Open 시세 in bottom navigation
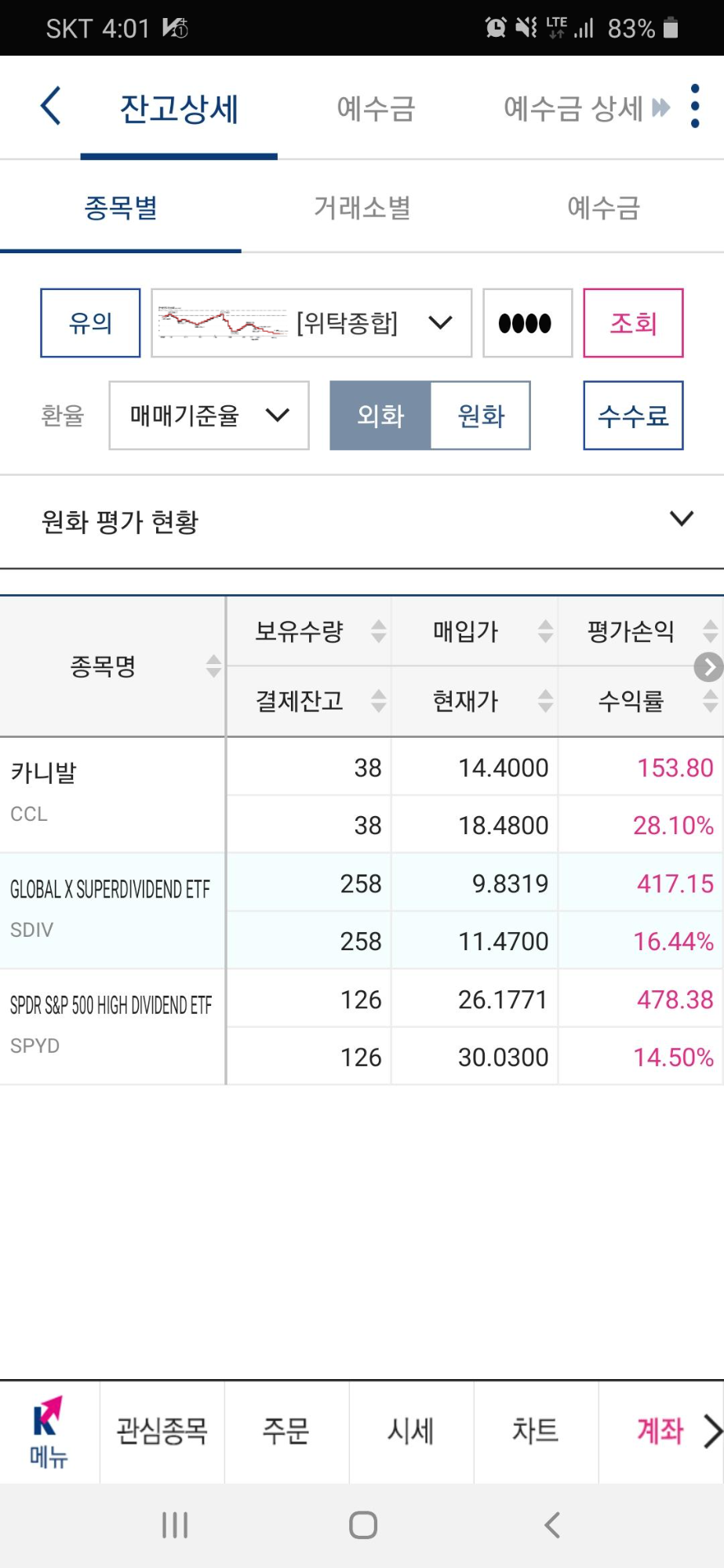This screenshot has width=724, height=1568. (411, 1432)
